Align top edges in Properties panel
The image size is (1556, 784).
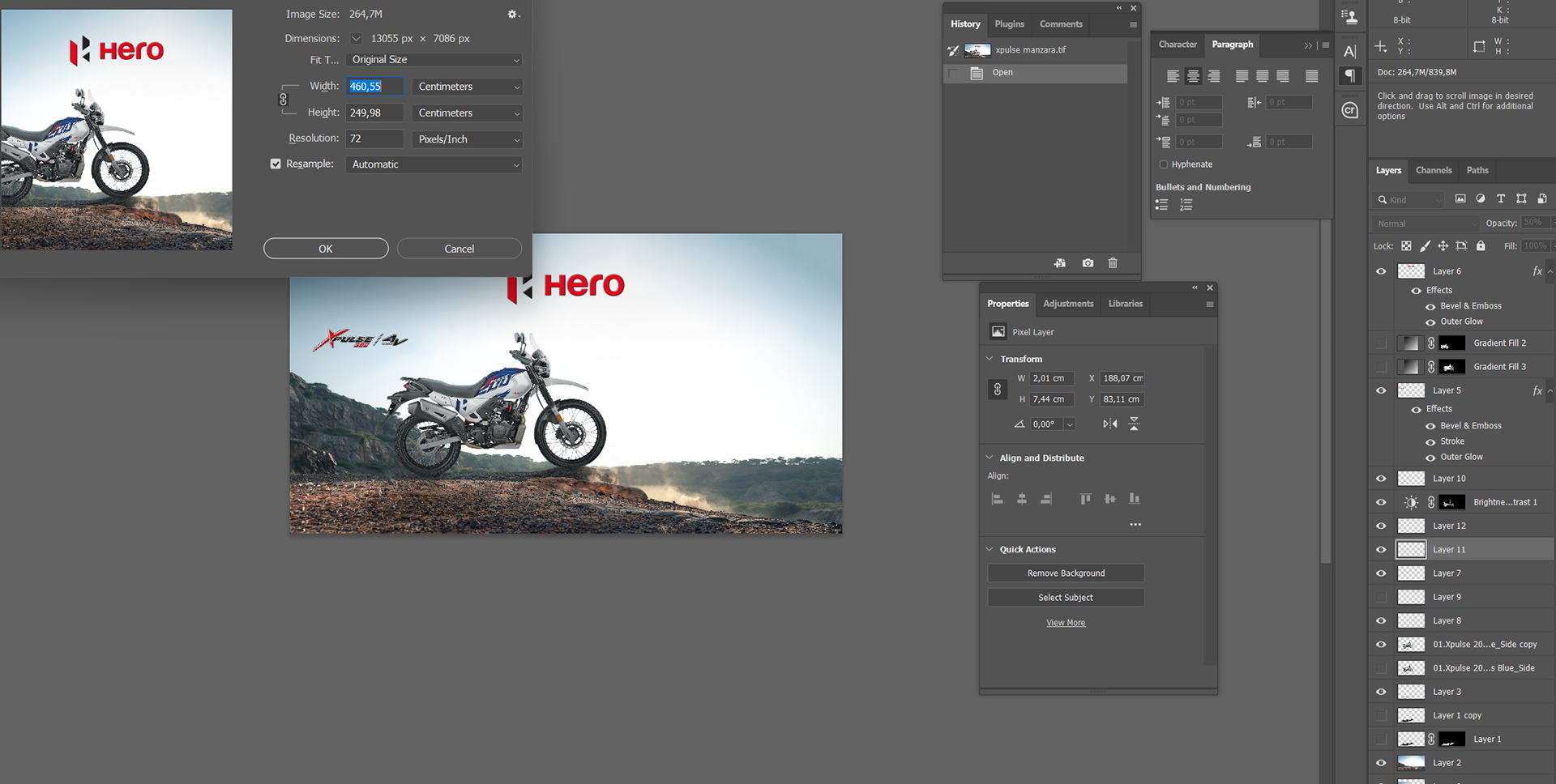(x=1085, y=499)
